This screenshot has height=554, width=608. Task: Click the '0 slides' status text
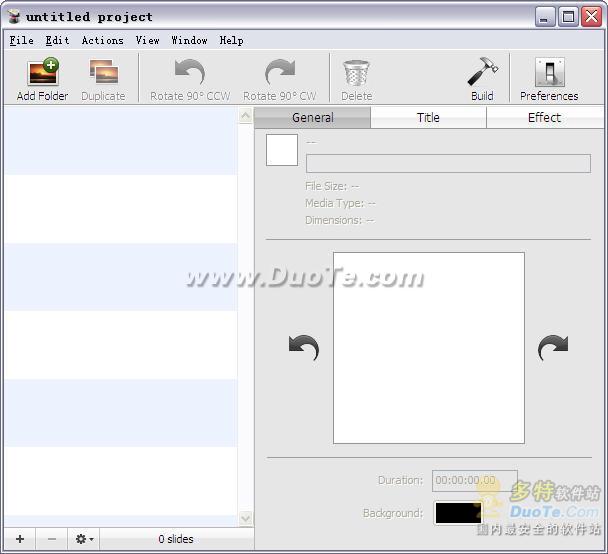pos(176,539)
